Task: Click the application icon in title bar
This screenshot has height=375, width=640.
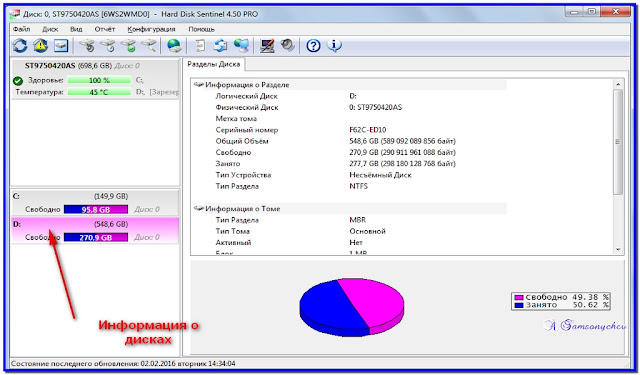Action: click(14, 14)
